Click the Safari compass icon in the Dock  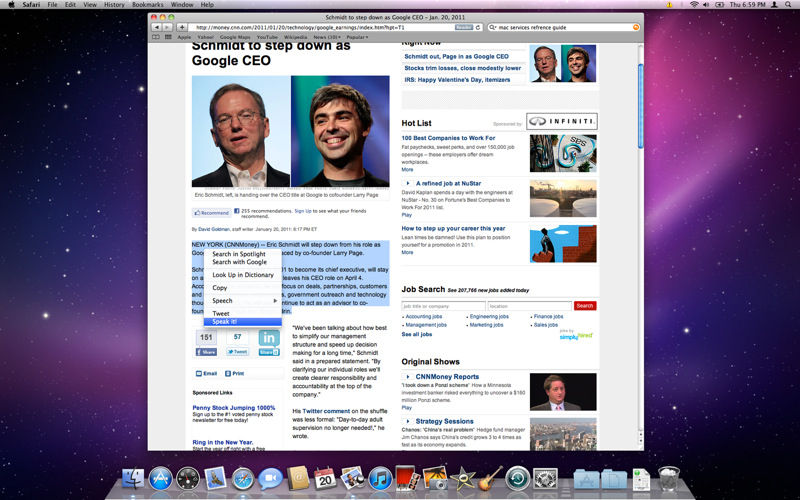(x=243, y=479)
